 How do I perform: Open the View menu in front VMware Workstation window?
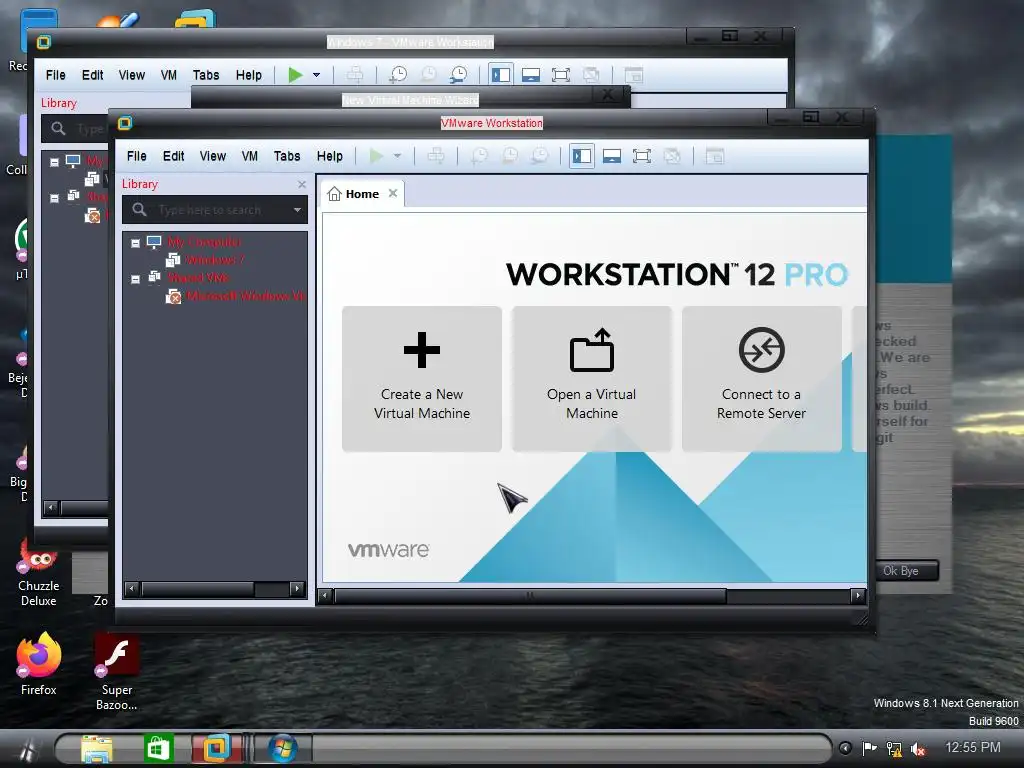pyautogui.click(x=213, y=156)
